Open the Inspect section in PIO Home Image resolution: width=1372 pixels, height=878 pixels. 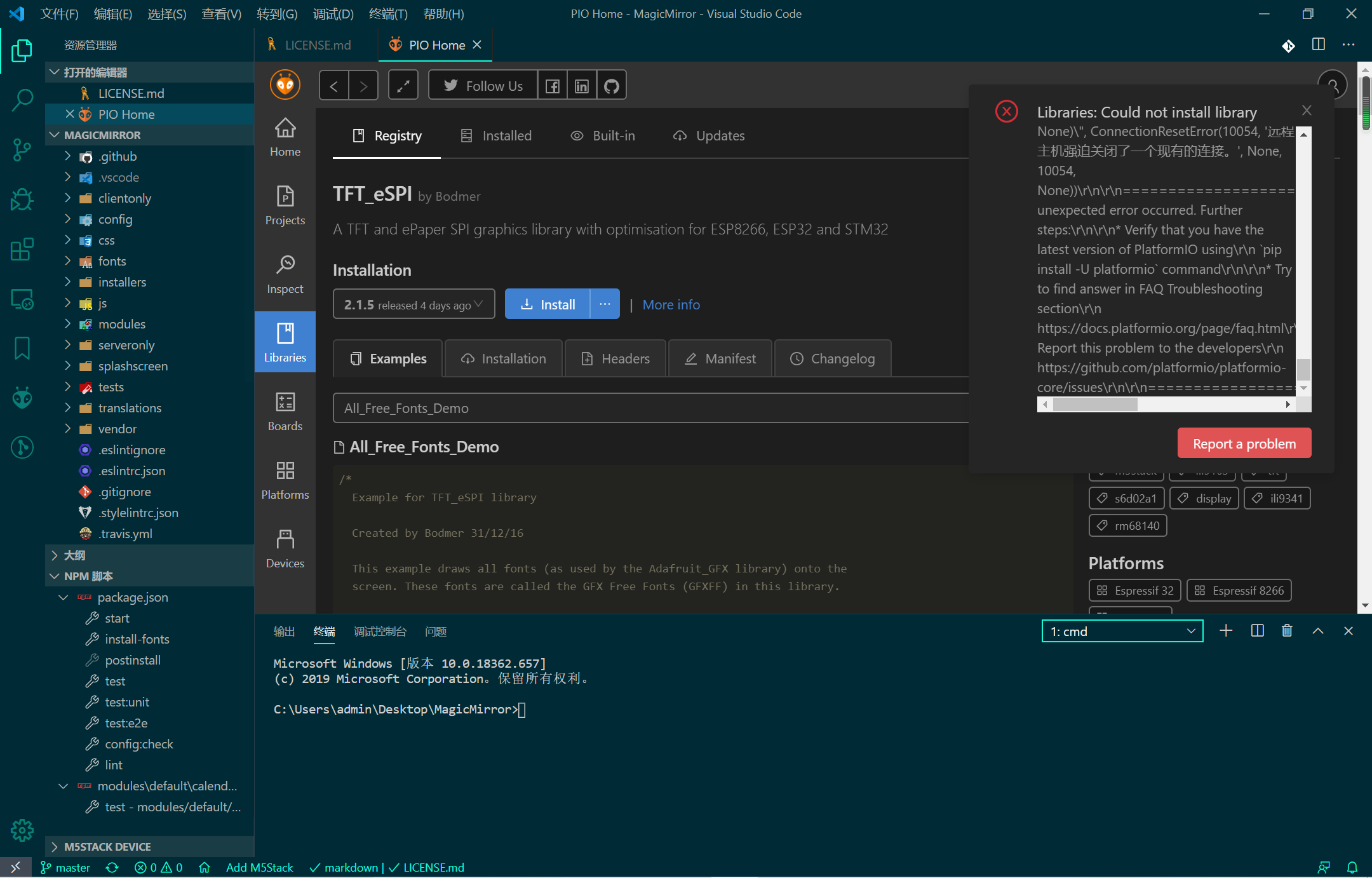click(285, 273)
